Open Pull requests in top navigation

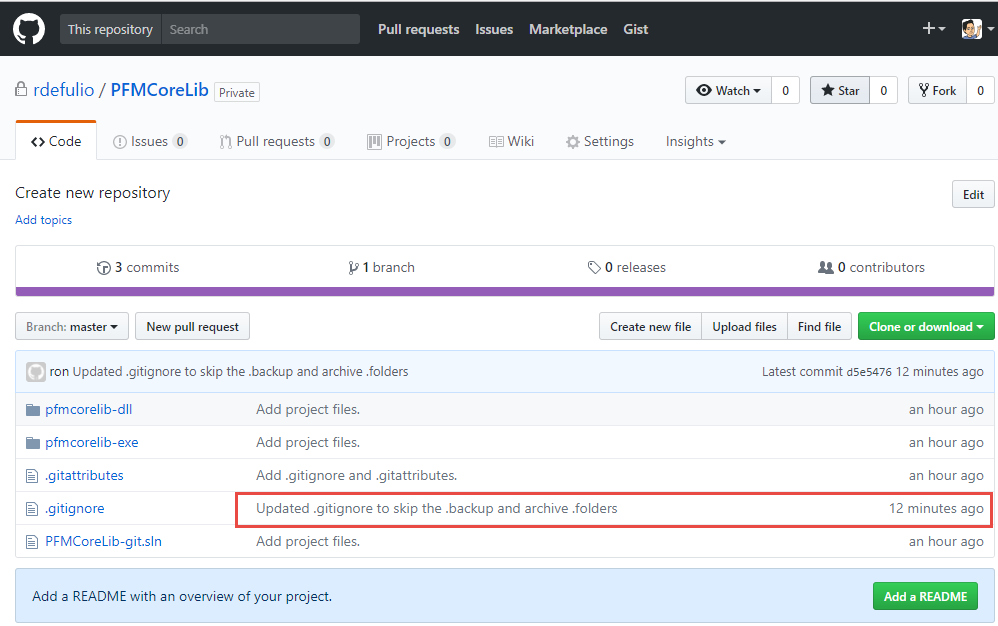pyautogui.click(x=418, y=29)
